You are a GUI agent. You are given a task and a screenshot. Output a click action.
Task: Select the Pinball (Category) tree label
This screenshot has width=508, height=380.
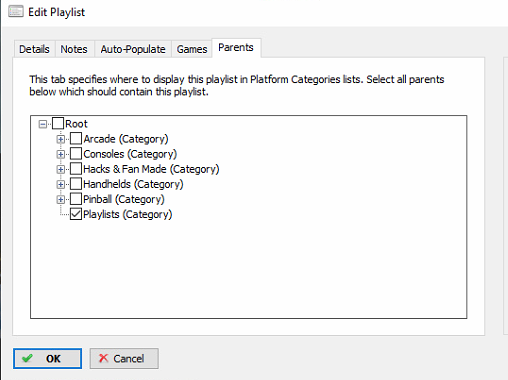tap(124, 199)
